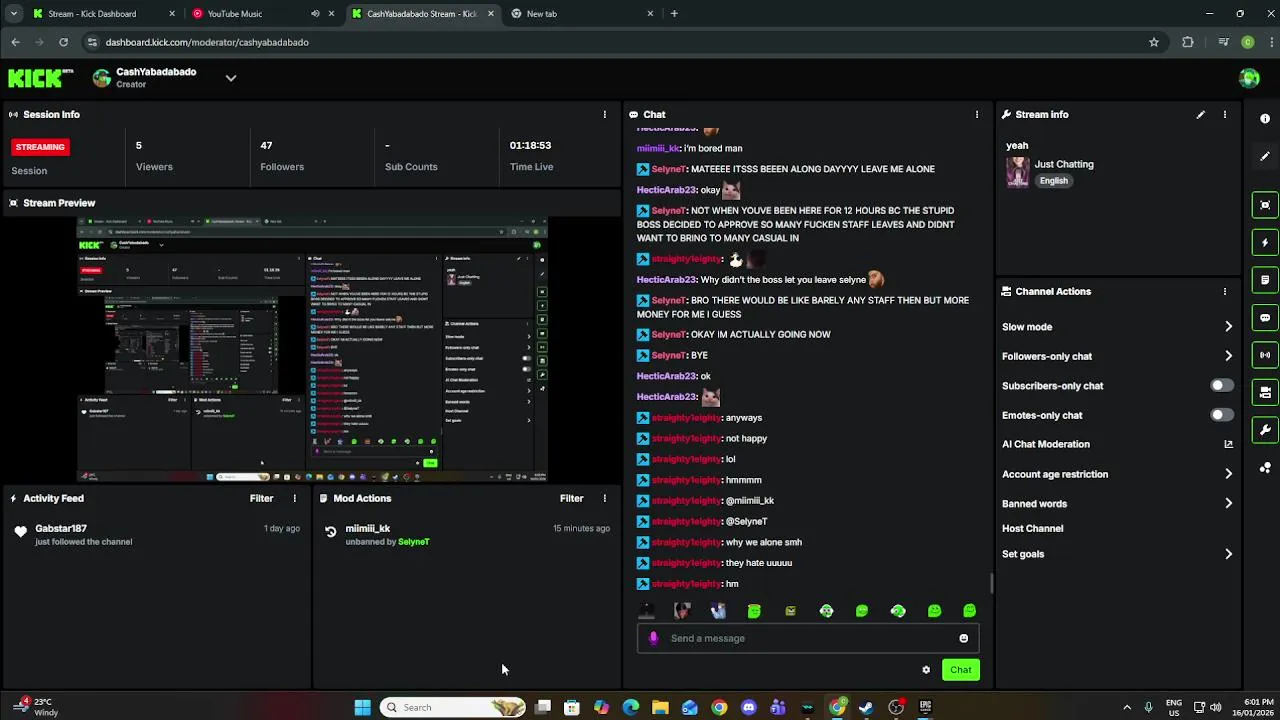This screenshot has height=720, width=1280.
Task: Toggle the camera Channel Actions sidebar icon
Action: coord(1265,392)
